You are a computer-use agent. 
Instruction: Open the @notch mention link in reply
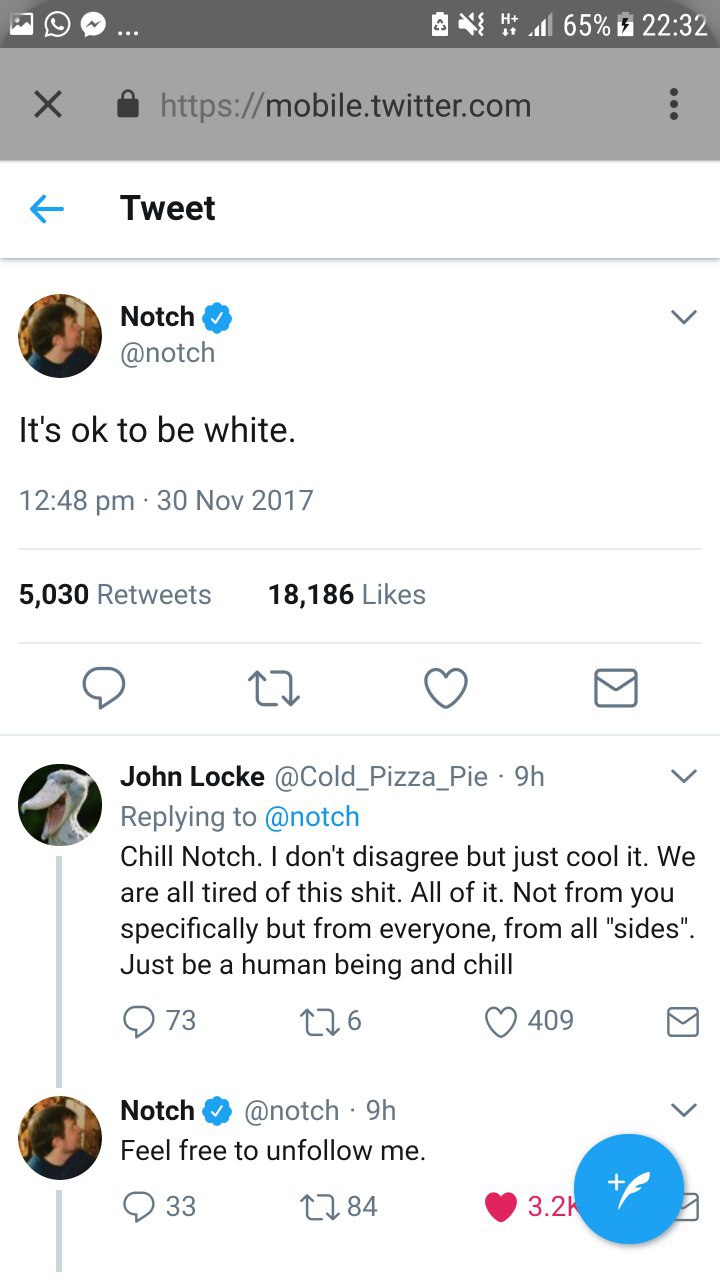[x=311, y=817]
